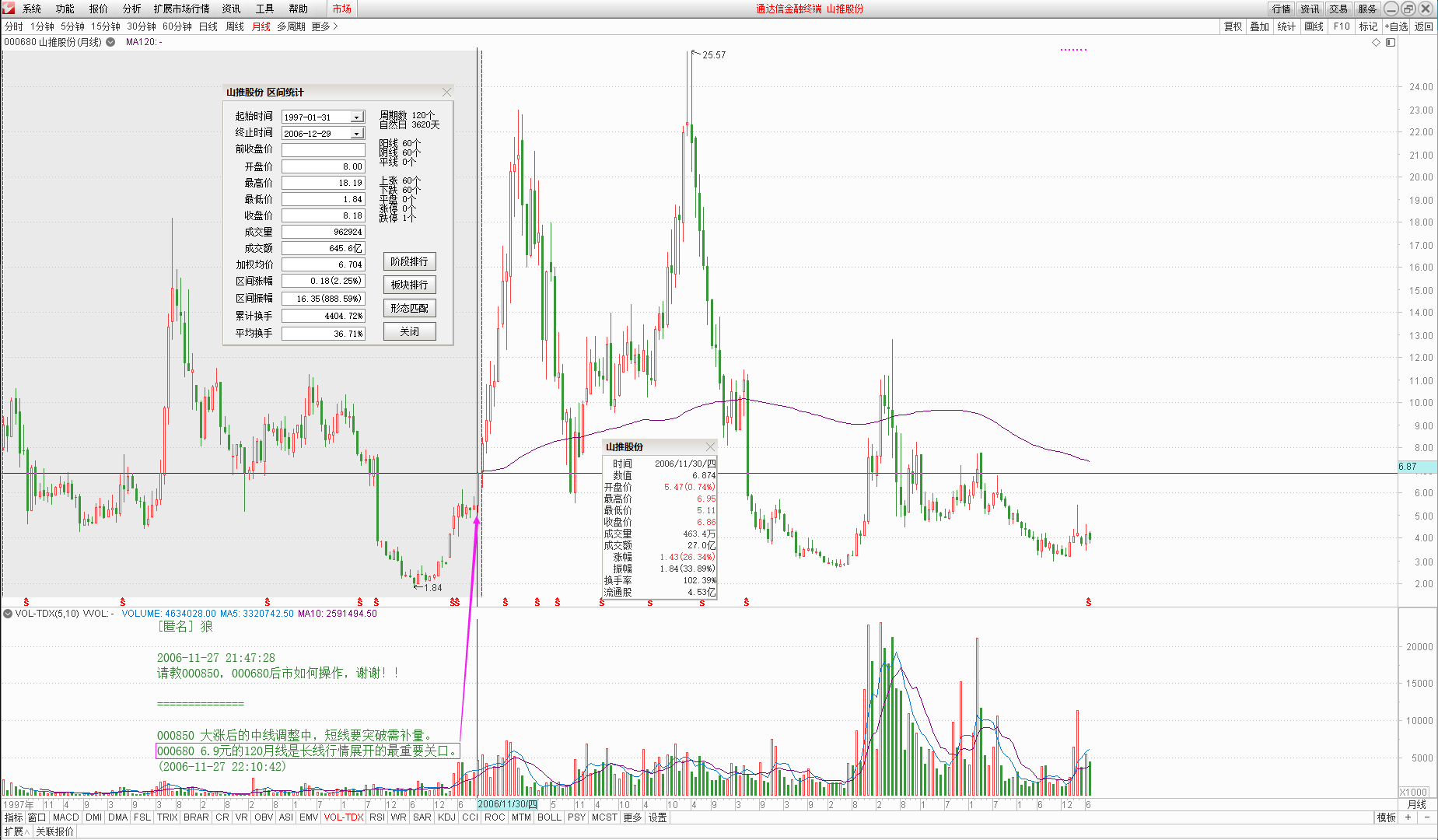The height and width of the screenshot is (840, 1438).
Task: Click the red app logo icon
Action: [x=9, y=9]
